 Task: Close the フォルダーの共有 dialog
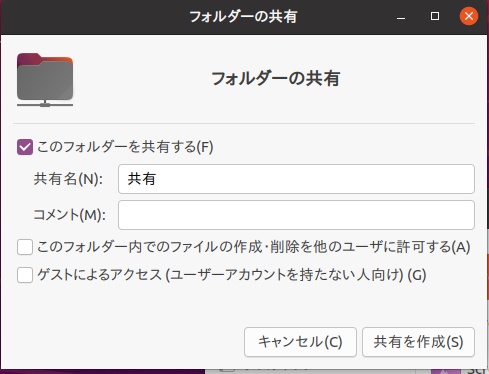pyautogui.click(x=469, y=16)
